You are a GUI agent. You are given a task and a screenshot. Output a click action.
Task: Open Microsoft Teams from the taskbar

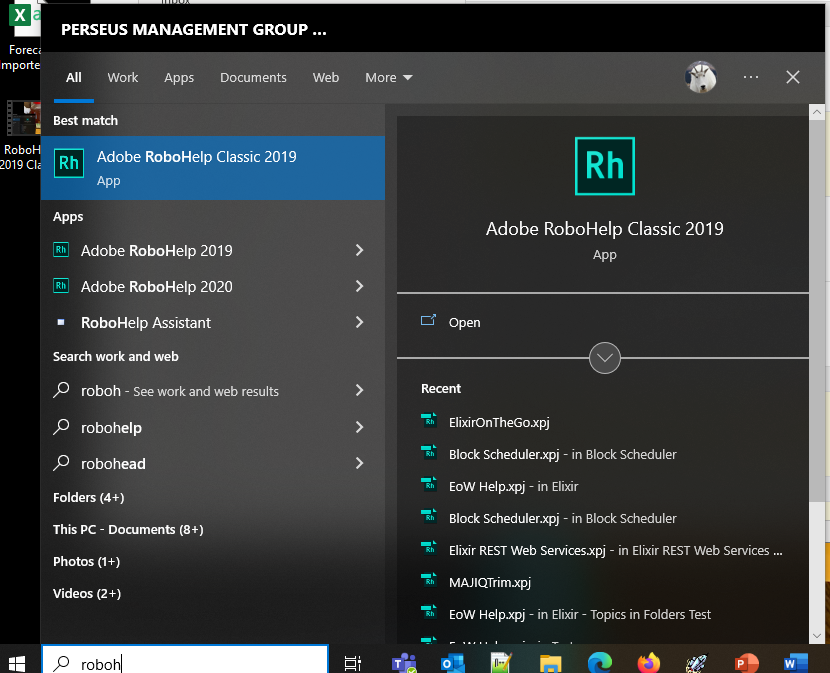click(x=404, y=662)
